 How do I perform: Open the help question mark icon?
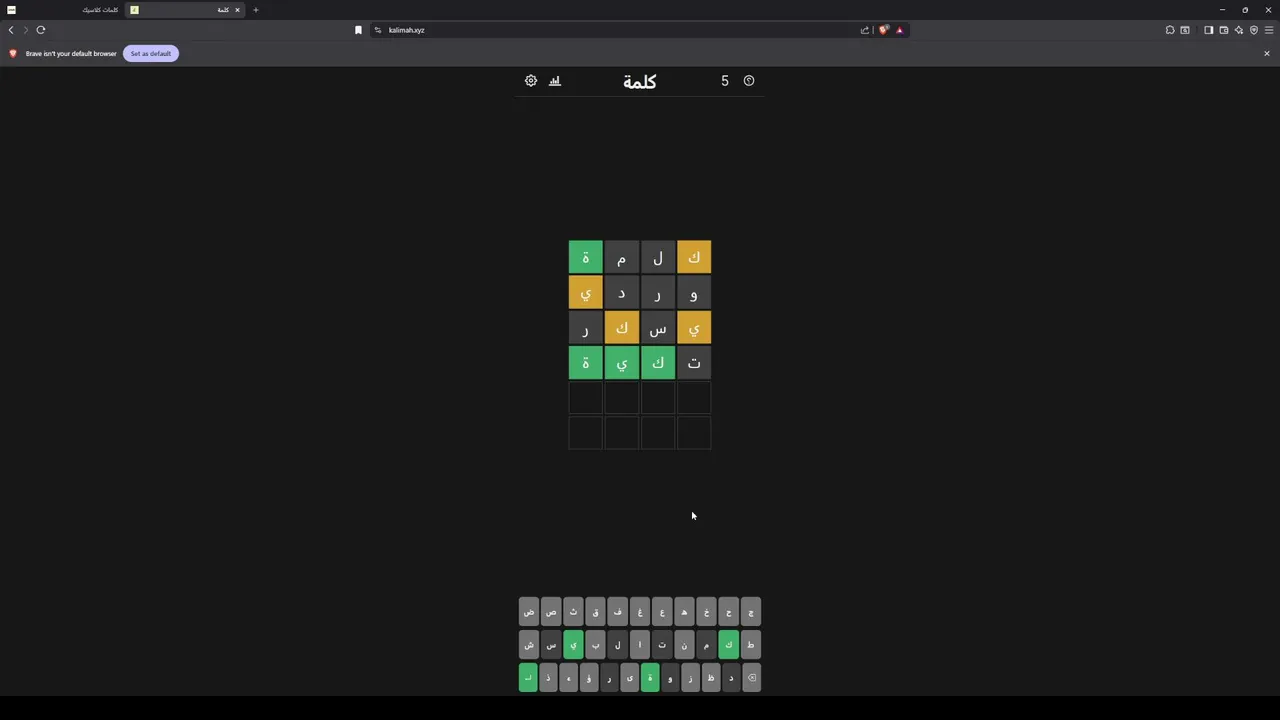pyautogui.click(x=749, y=81)
